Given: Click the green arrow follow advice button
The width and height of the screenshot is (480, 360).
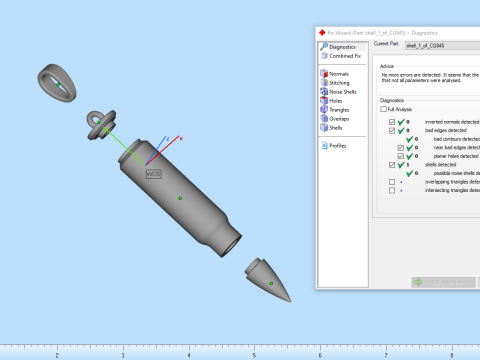Looking at the screenshot, I should (443, 282).
